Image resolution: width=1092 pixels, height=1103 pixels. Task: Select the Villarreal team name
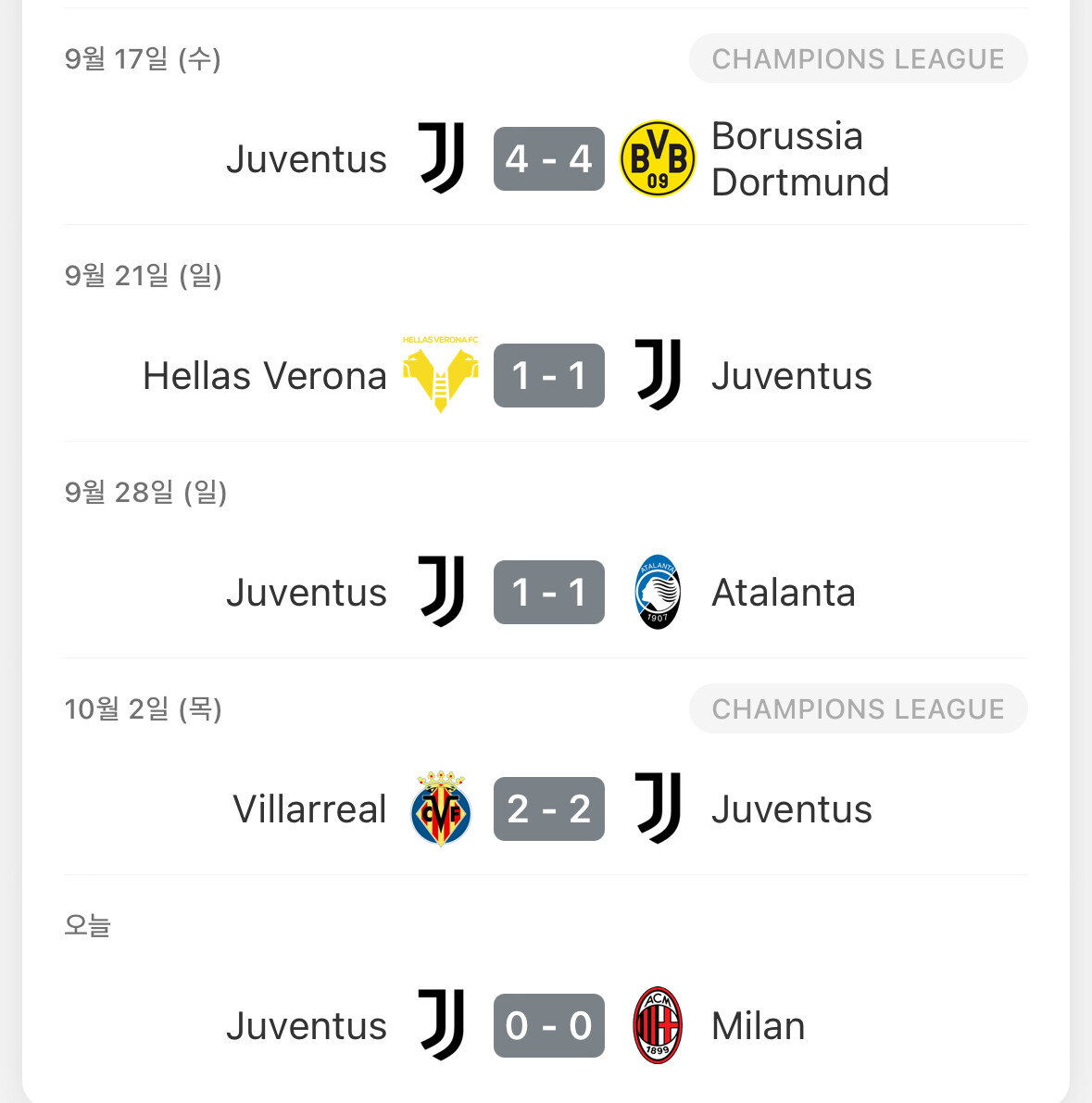[309, 809]
